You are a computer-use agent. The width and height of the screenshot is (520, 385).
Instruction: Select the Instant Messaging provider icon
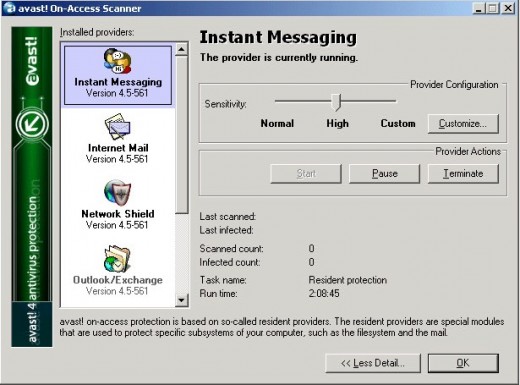click(117, 61)
